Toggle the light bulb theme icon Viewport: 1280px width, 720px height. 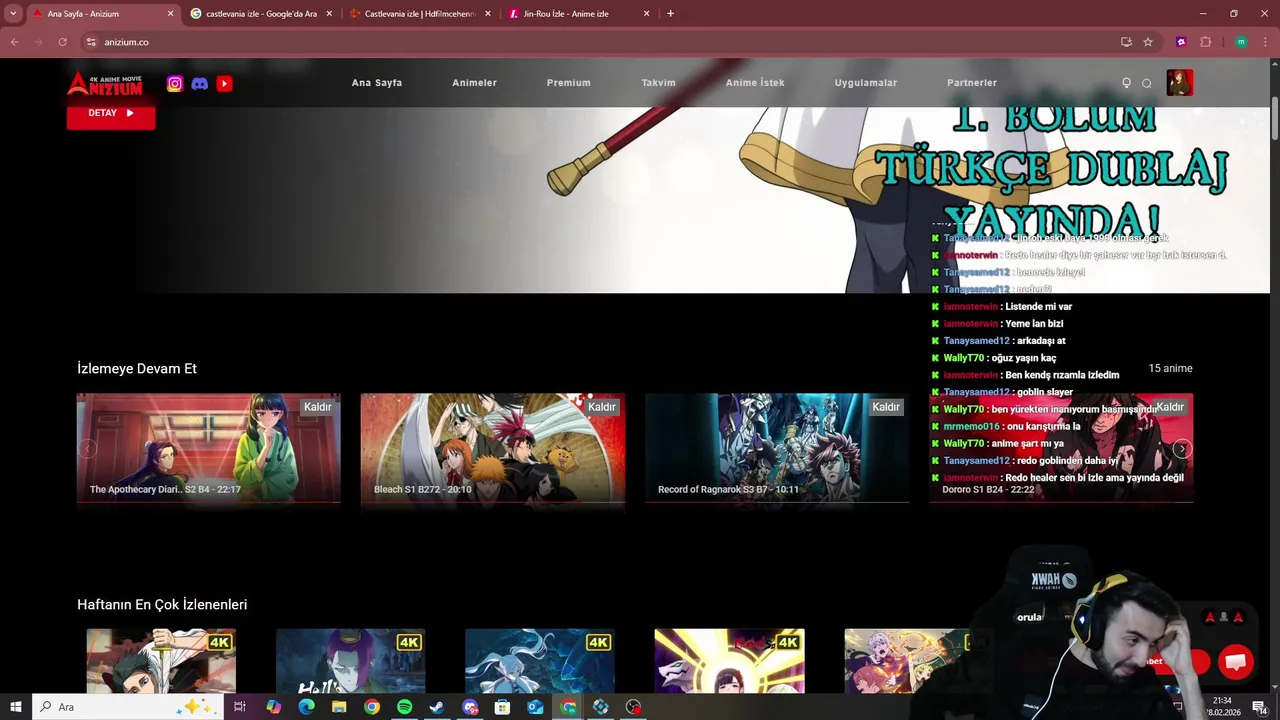[x=1126, y=83]
